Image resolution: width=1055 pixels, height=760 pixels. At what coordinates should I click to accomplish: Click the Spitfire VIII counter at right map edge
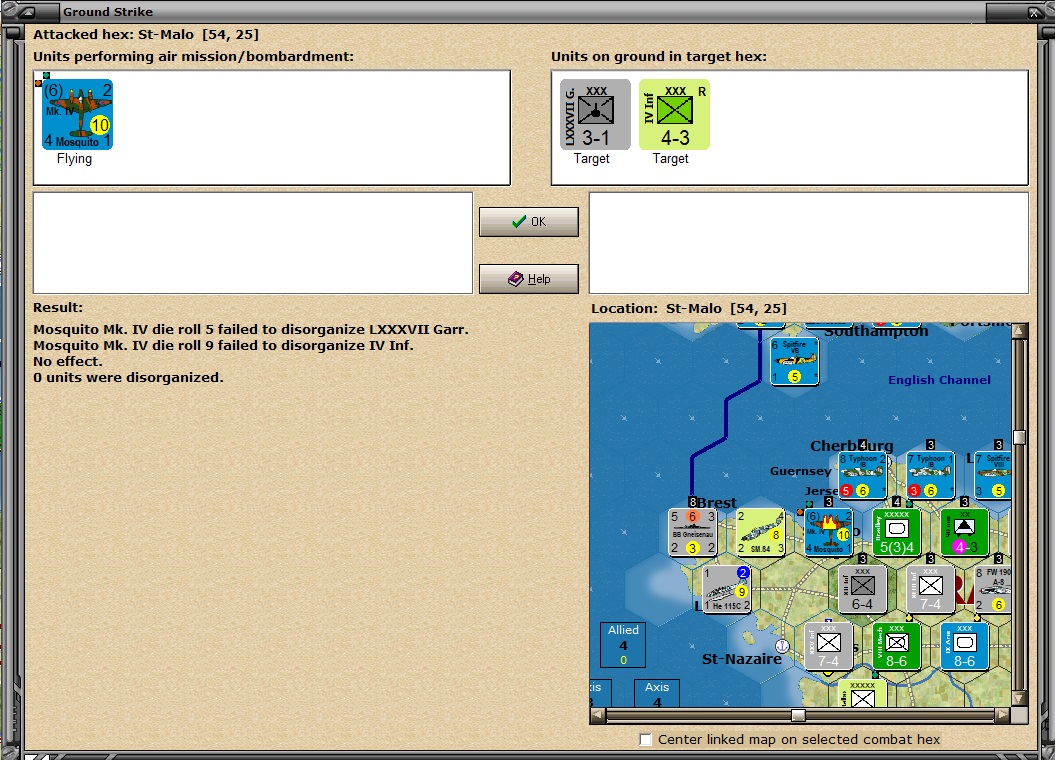(993, 476)
